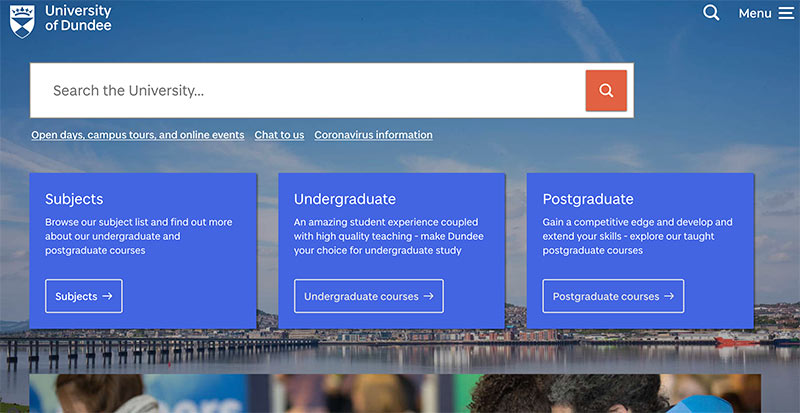Image resolution: width=800 pixels, height=413 pixels.
Task: Click arrow on Postgraduate courses button
Action: (x=669, y=296)
